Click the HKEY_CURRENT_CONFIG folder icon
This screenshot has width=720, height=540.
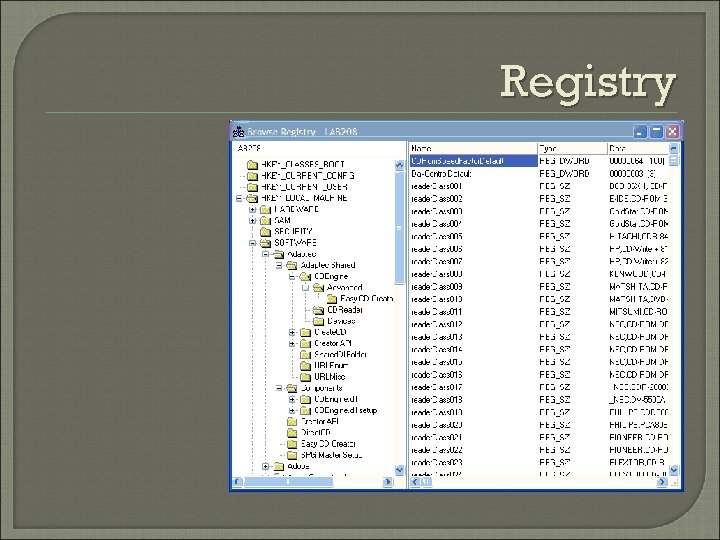252,175
